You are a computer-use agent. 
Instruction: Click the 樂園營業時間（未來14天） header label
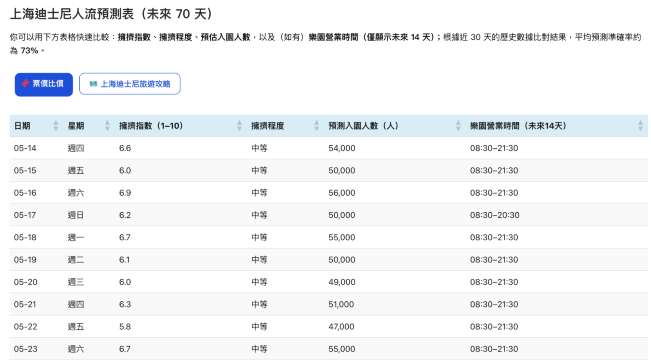coord(518,126)
